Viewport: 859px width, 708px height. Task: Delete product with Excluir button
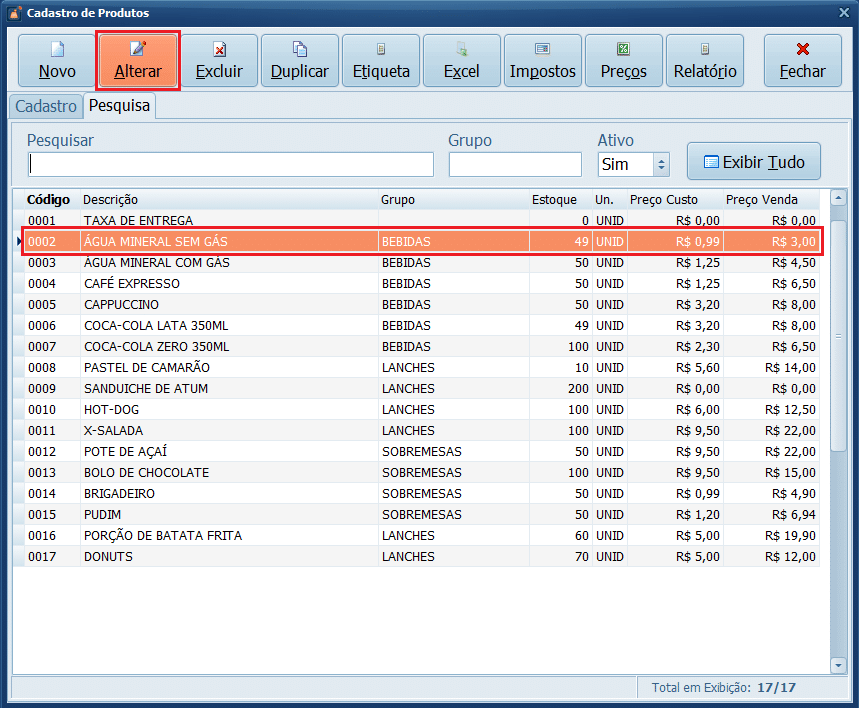(x=219, y=61)
